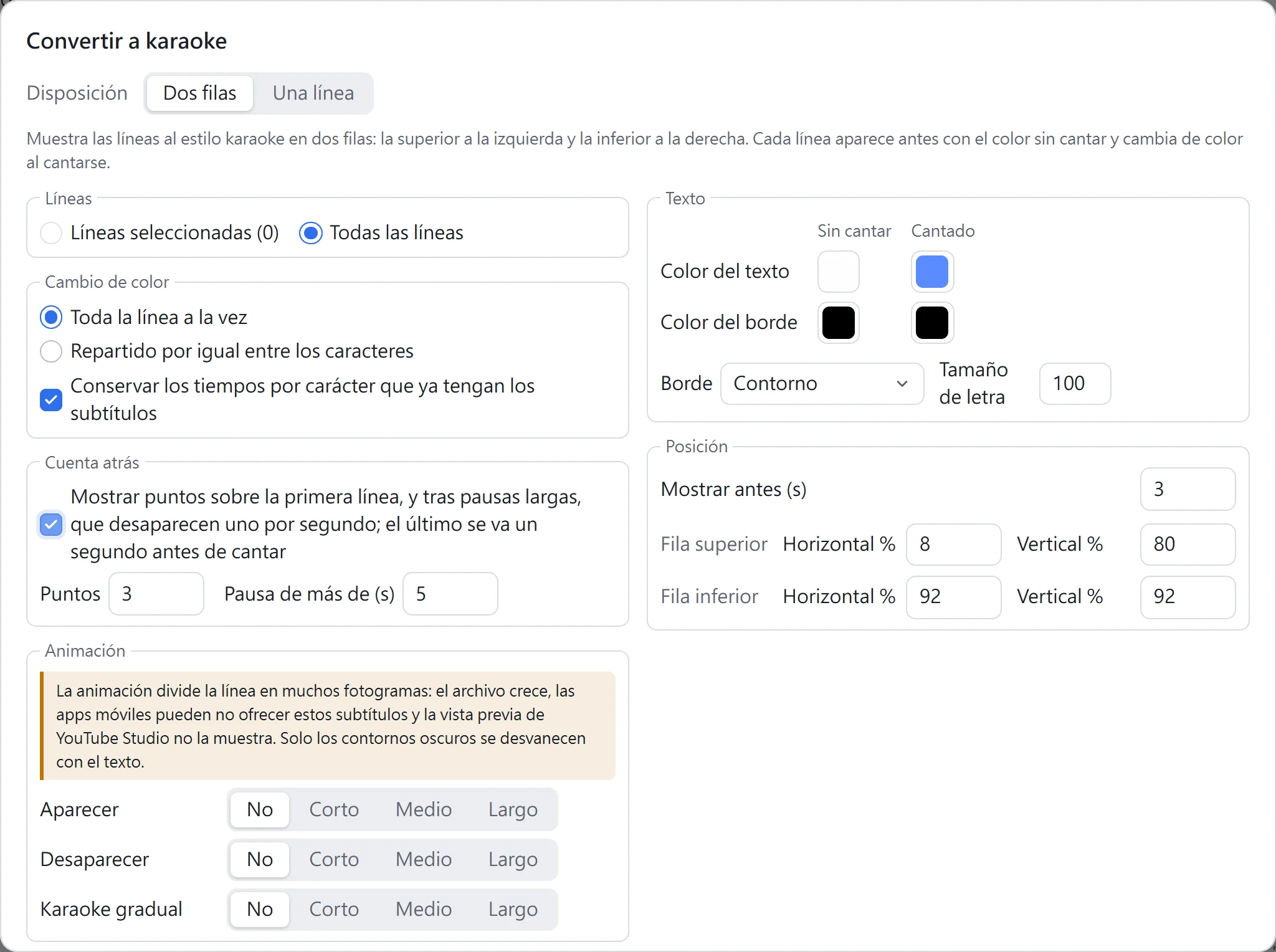1276x952 pixels.
Task: Set Karaoke gradual to Largo
Action: [x=513, y=910]
